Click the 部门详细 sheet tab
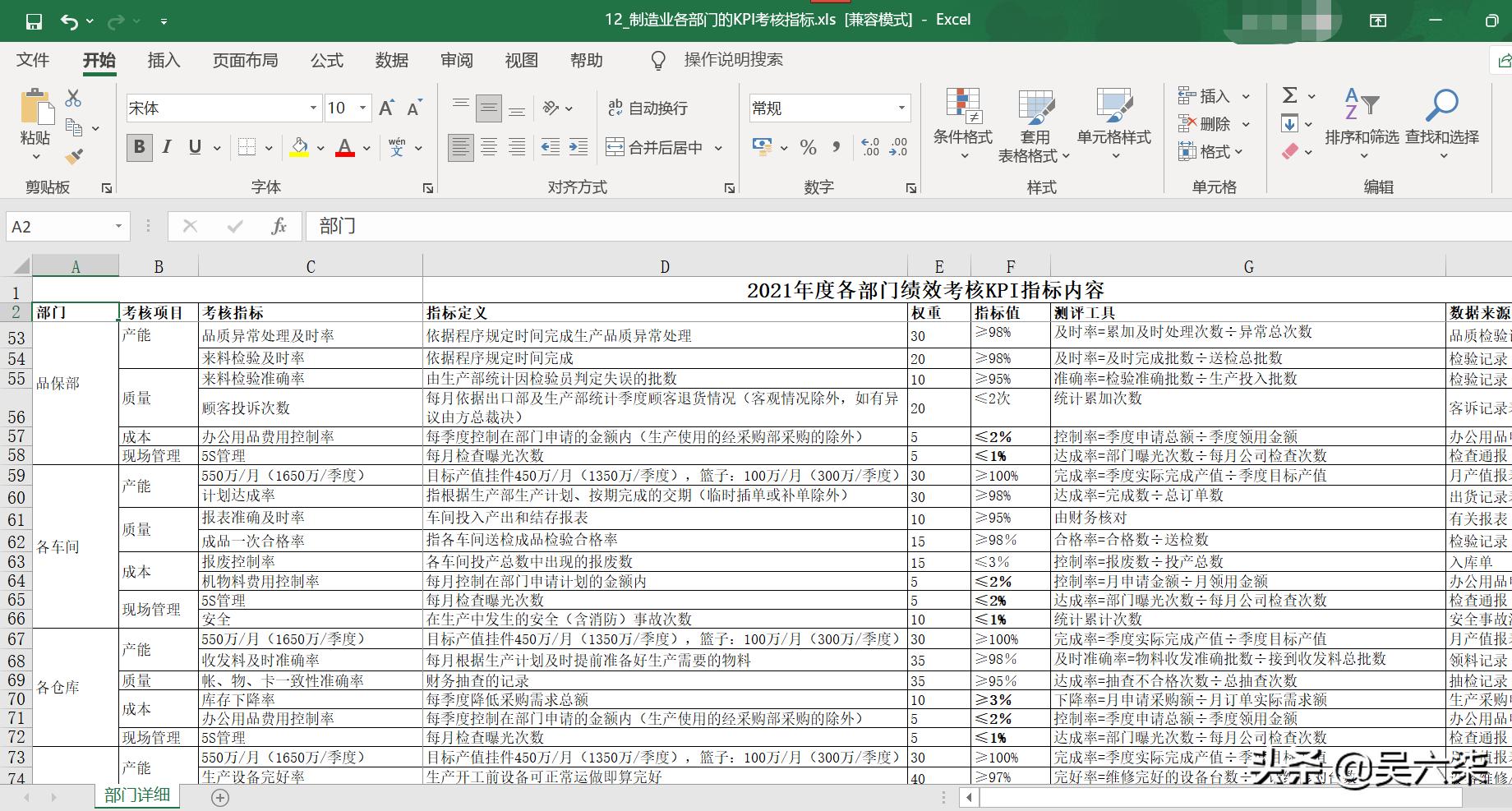The width and height of the screenshot is (1512, 811). tap(136, 796)
